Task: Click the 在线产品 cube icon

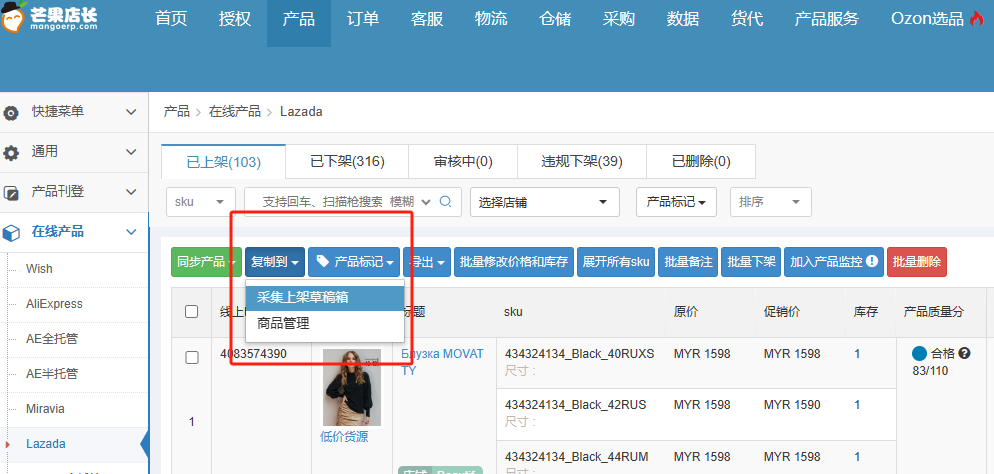Action: pyautogui.click(x=11, y=233)
